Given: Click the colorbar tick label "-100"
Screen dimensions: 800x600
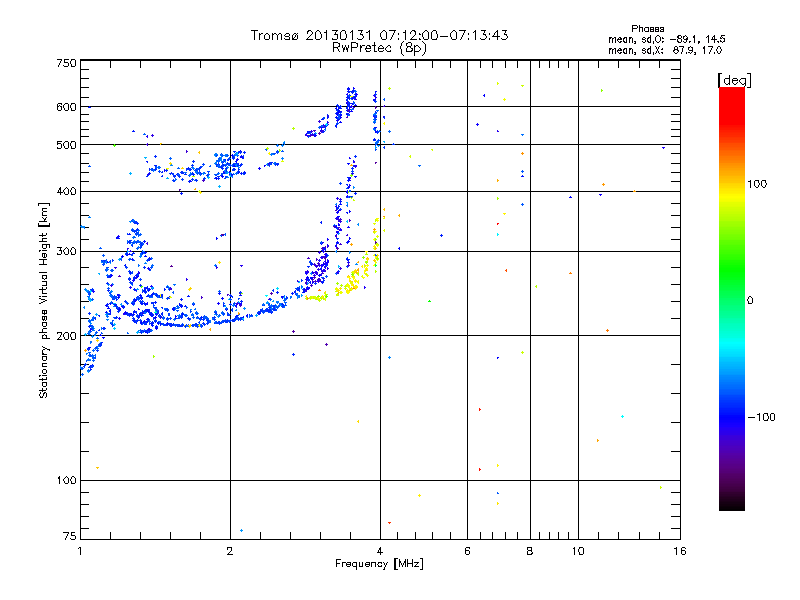Looking at the screenshot, I should (761, 417).
